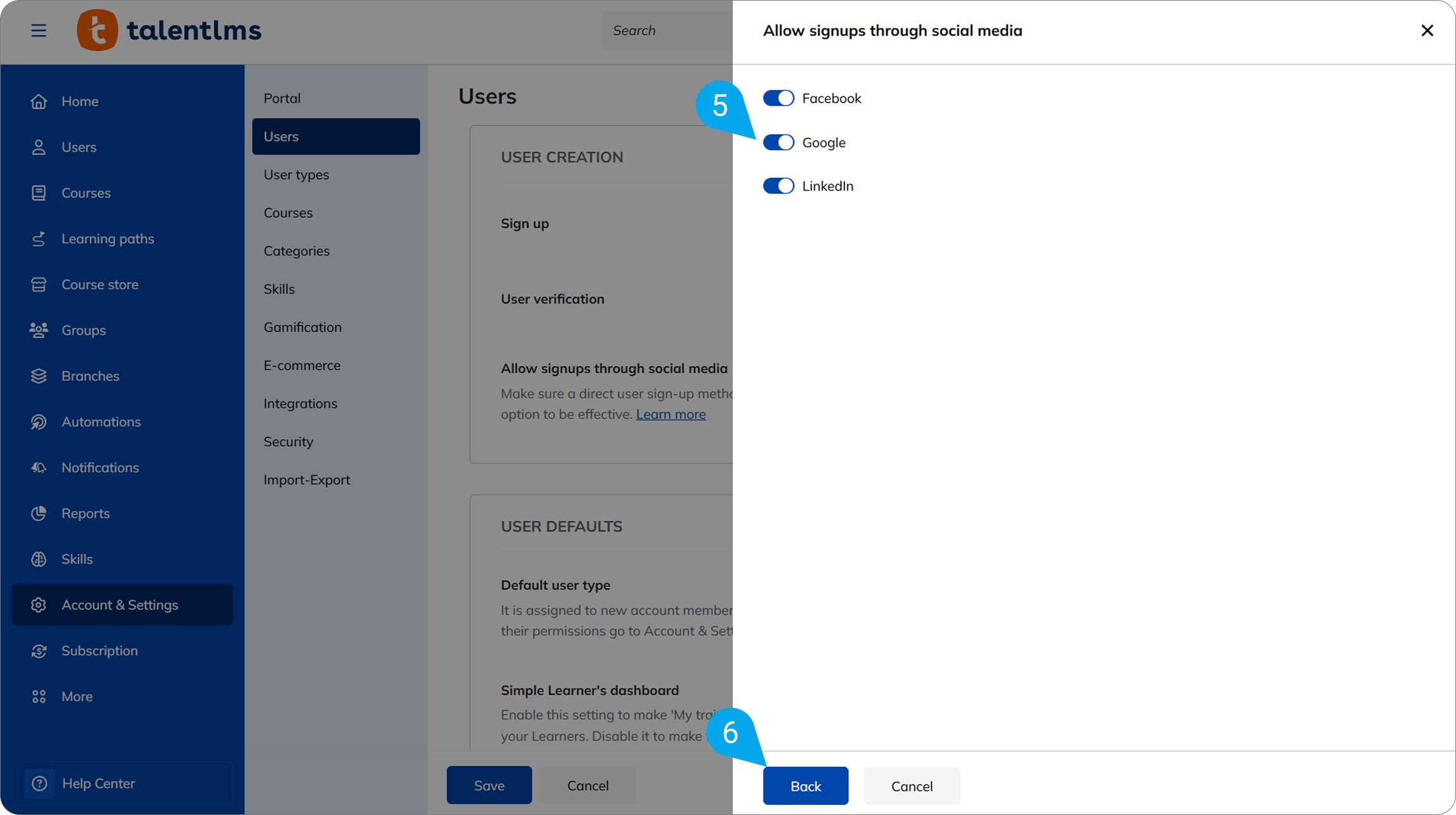This screenshot has height=815, width=1456.
Task: Click the Automations icon
Action: [x=39, y=421]
